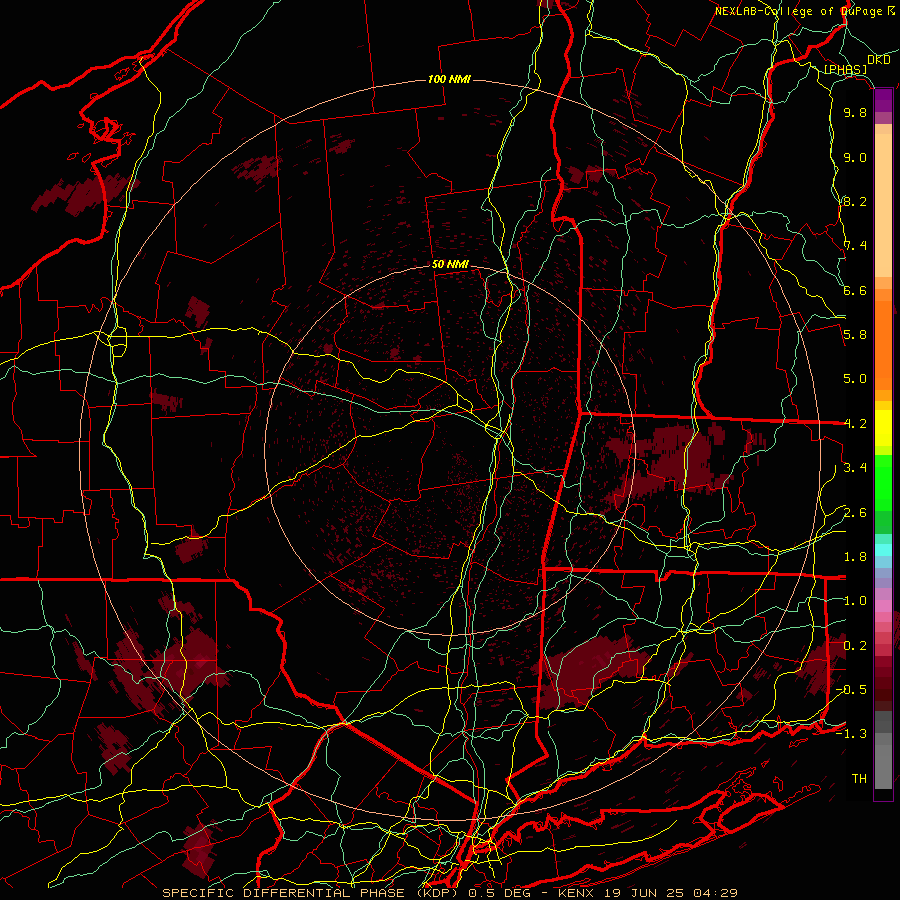Select the DKD label above the color scale
The image size is (900, 900).
point(878,60)
